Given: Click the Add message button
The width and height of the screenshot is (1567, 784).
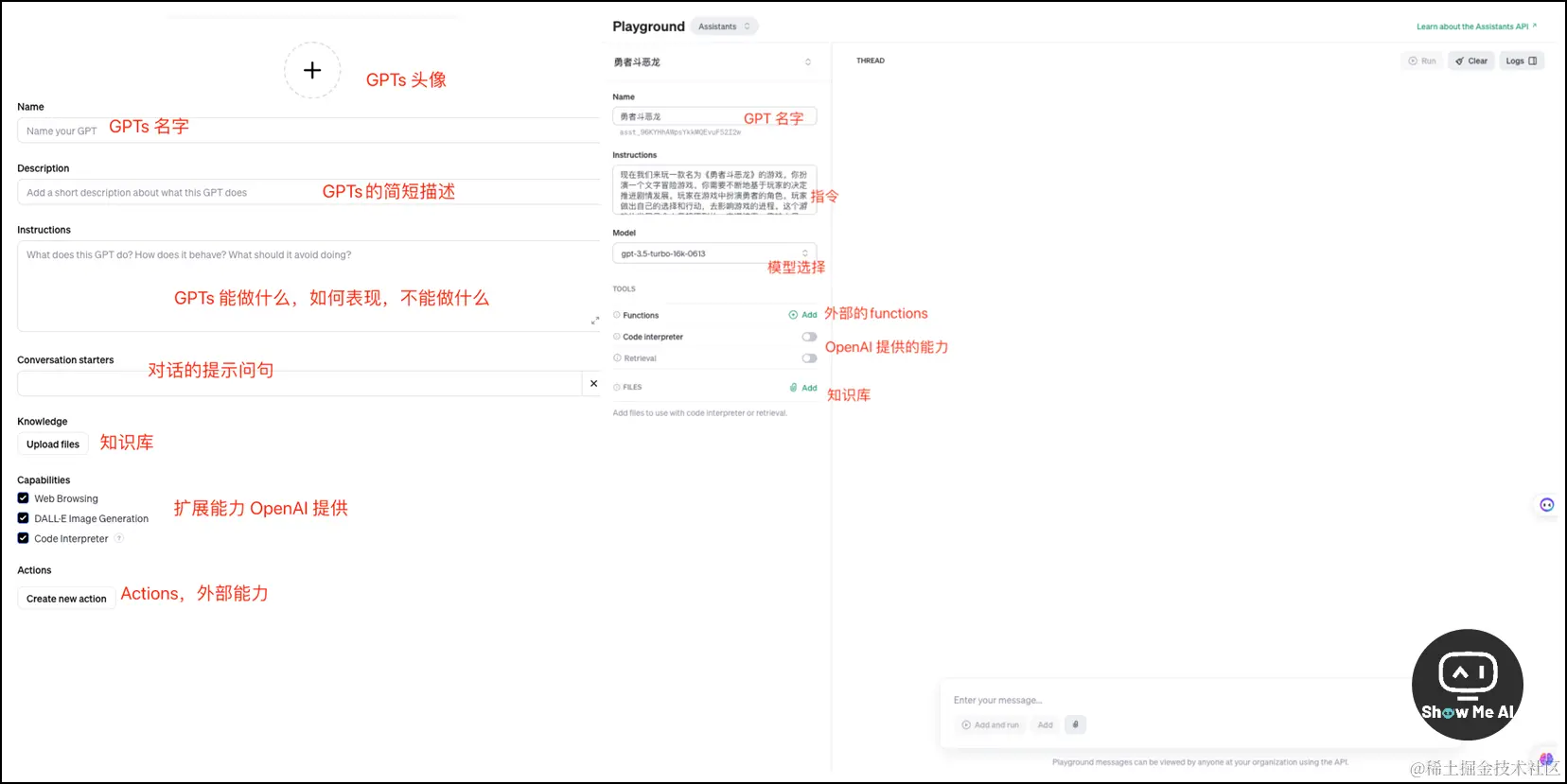Looking at the screenshot, I should 1045,725.
